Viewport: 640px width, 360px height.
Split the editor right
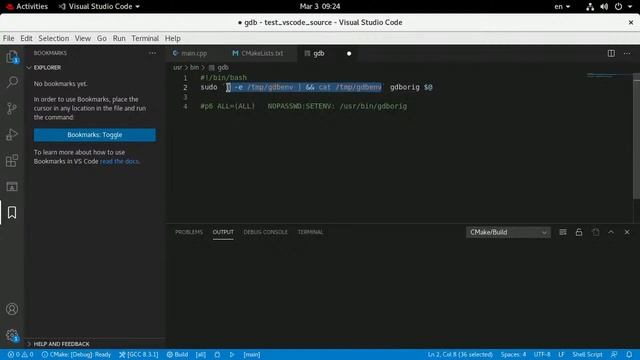(x=611, y=53)
